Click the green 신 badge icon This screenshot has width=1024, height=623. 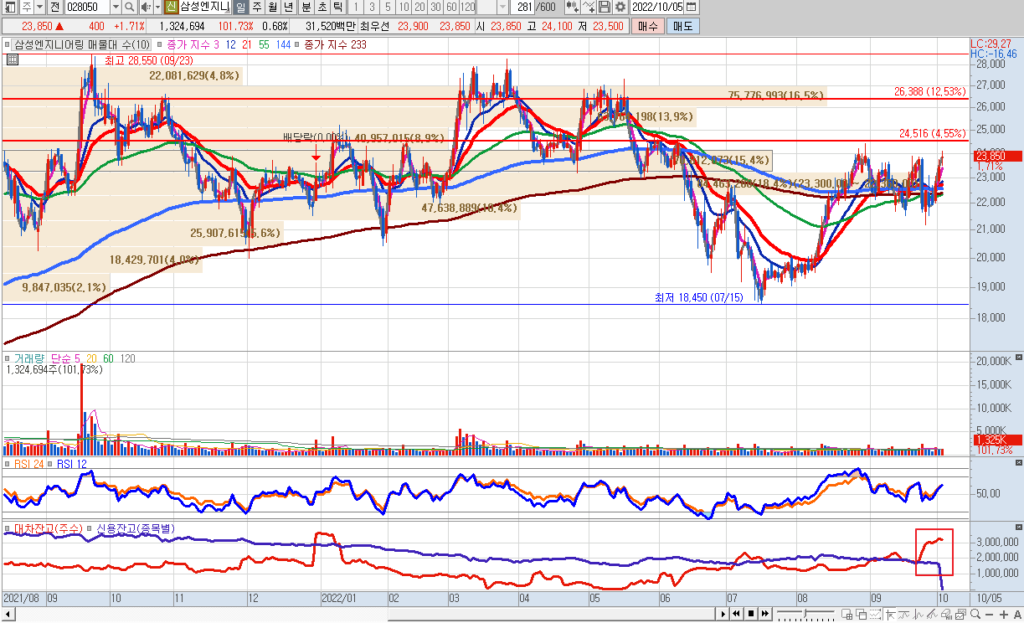[172, 7]
